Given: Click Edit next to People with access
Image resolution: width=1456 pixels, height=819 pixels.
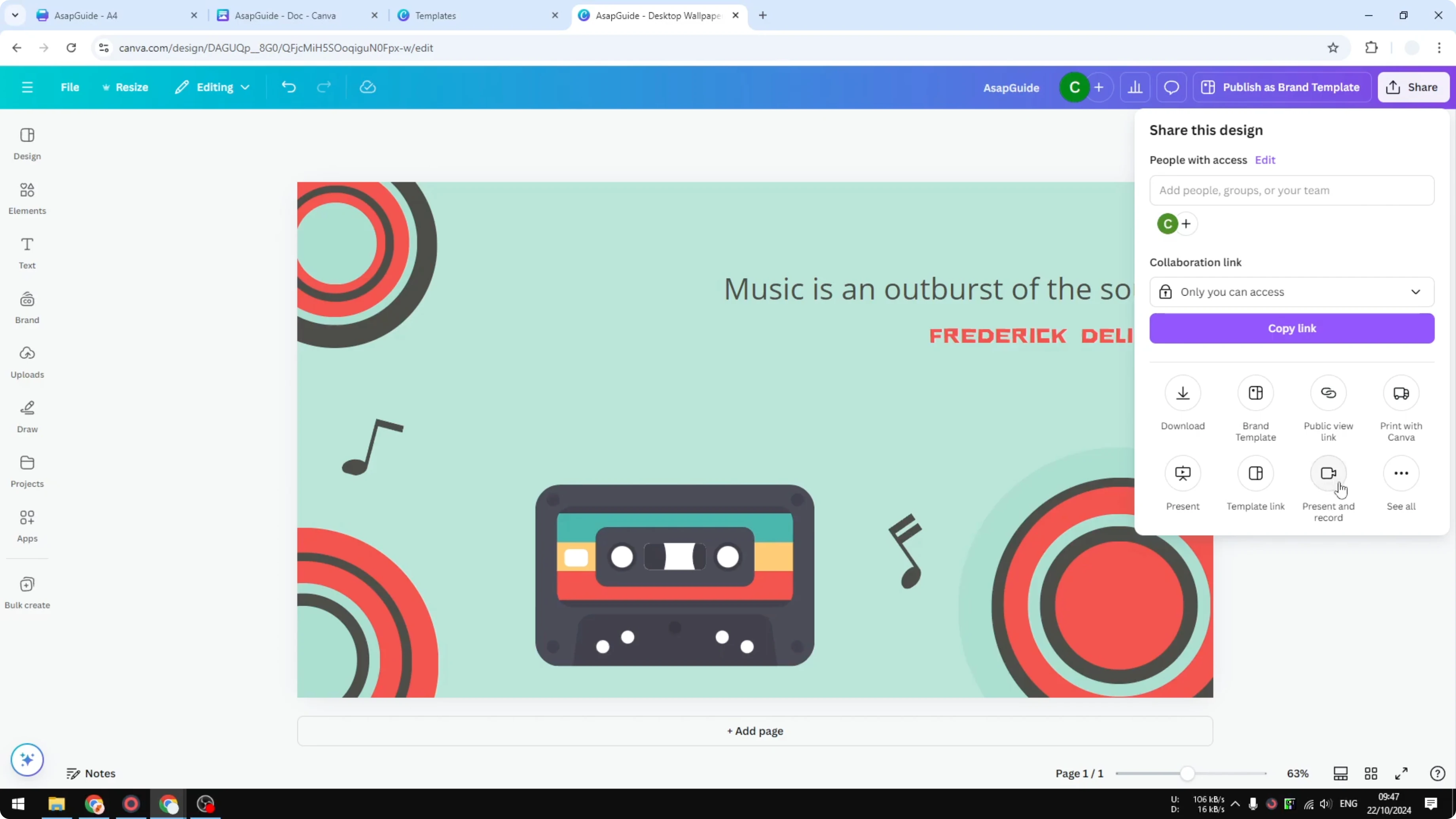Looking at the screenshot, I should 1265,160.
